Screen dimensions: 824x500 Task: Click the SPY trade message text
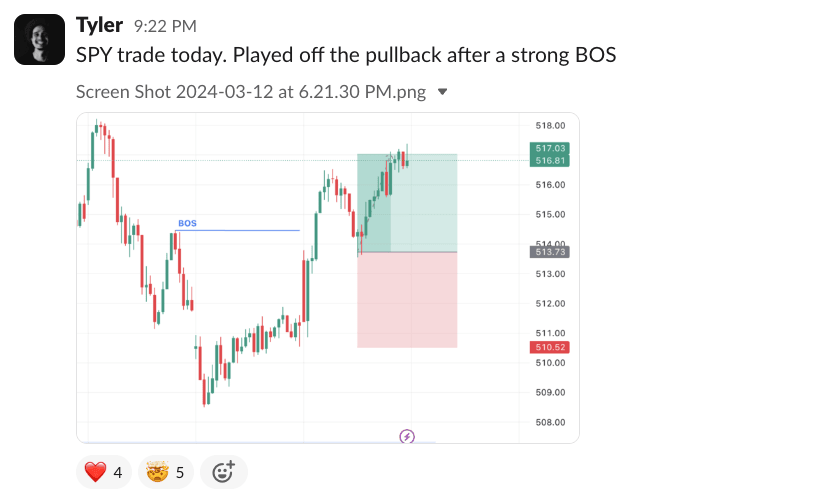[x=346, y=54]
